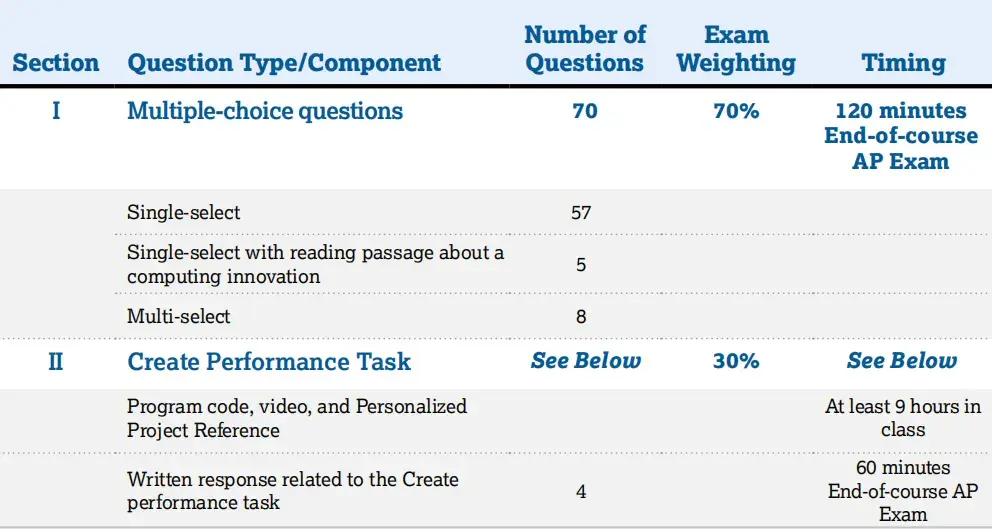
Task: Click the number 8 for Multi-select
Action: click(x=581, y=317)
